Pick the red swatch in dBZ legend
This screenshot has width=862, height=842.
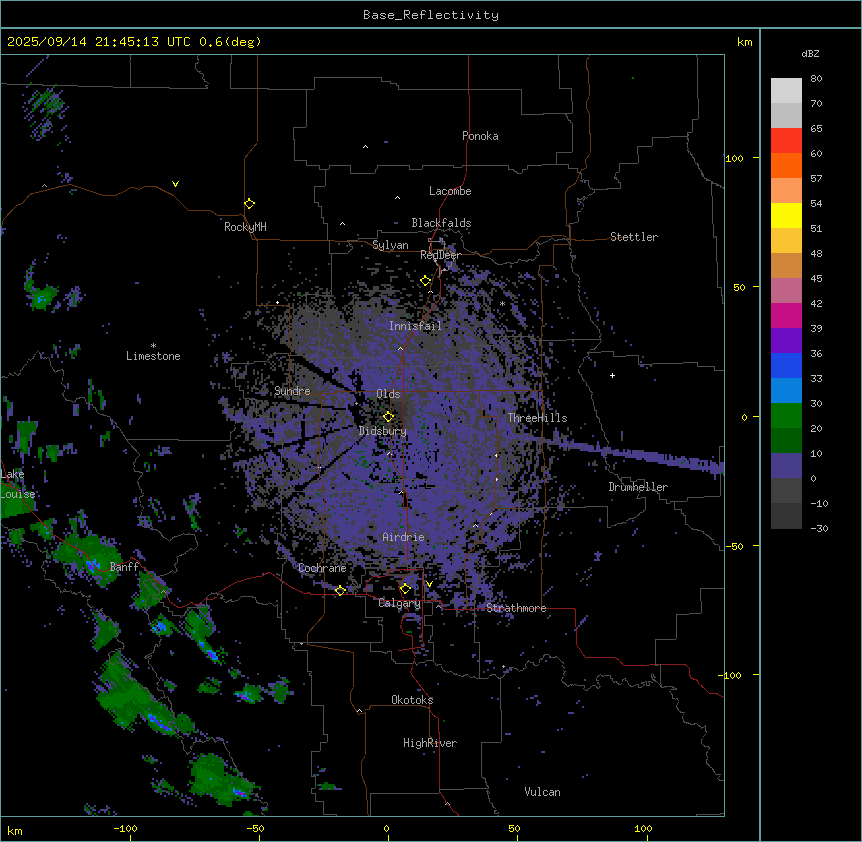coord(786,140)
